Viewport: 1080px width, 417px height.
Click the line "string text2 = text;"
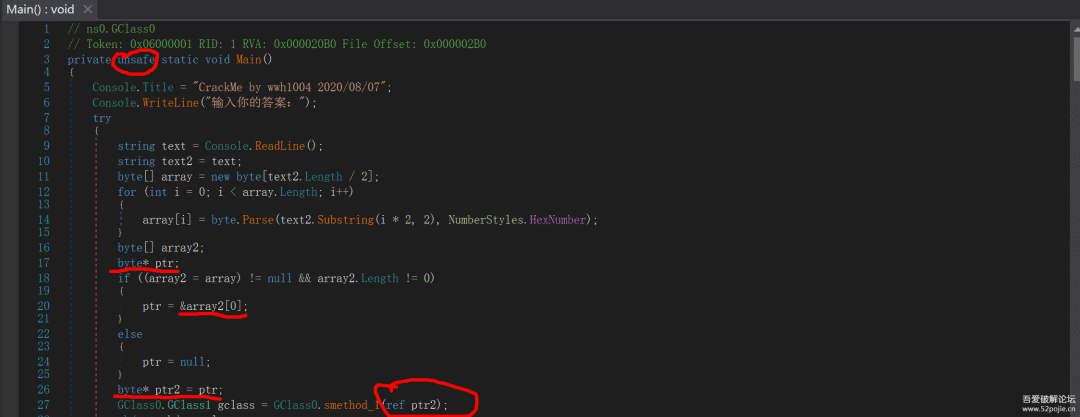180,161
